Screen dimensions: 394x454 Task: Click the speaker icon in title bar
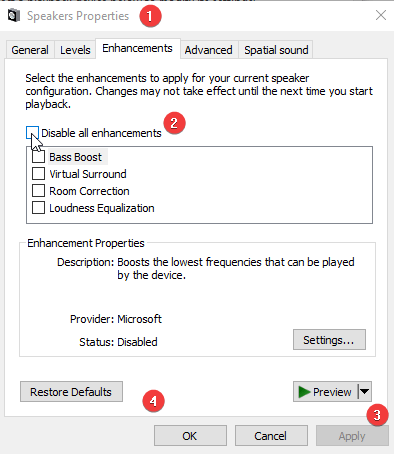(x=14, y=16)
